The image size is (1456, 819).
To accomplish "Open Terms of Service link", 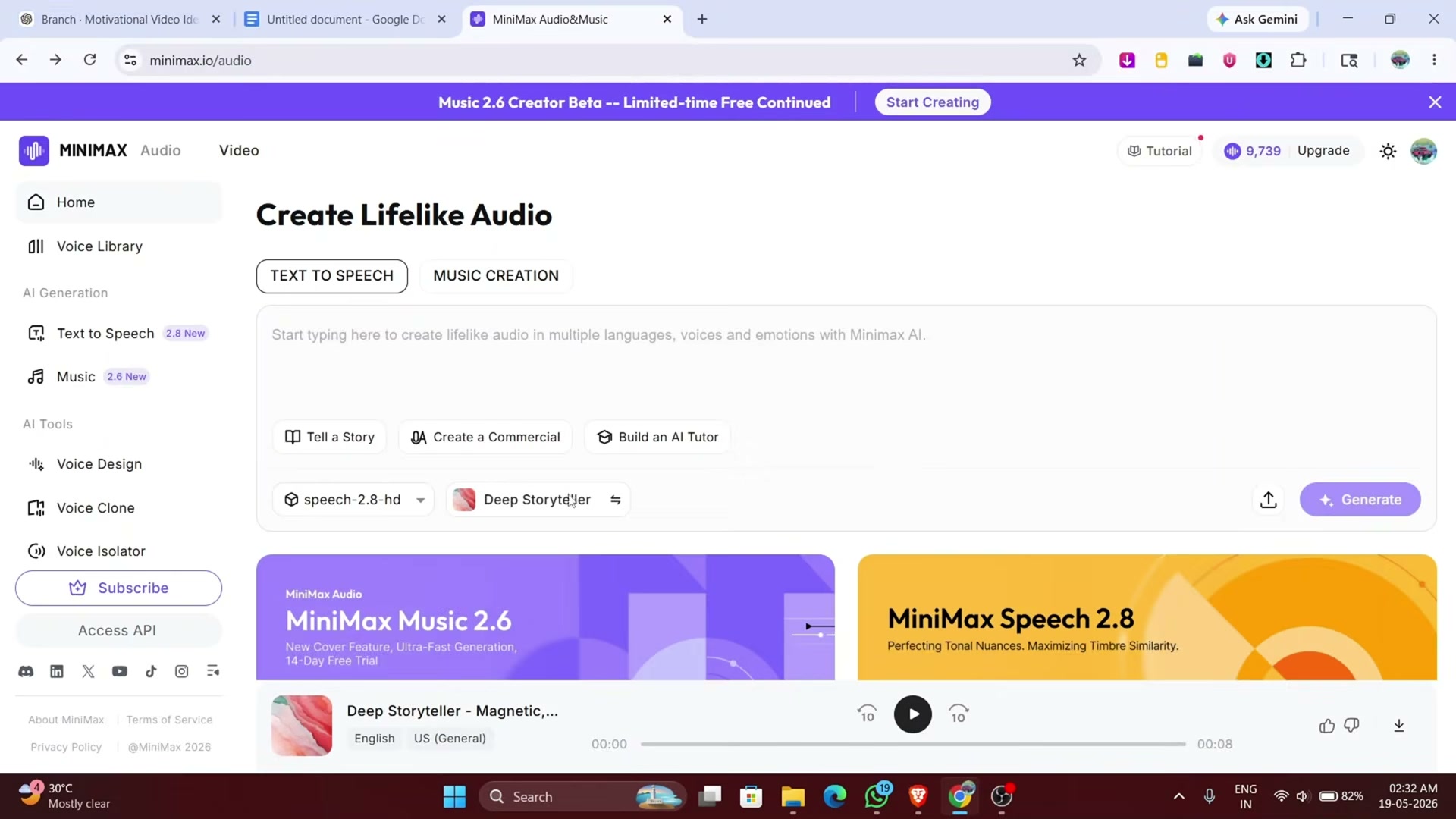I will [x=170, y=720].
